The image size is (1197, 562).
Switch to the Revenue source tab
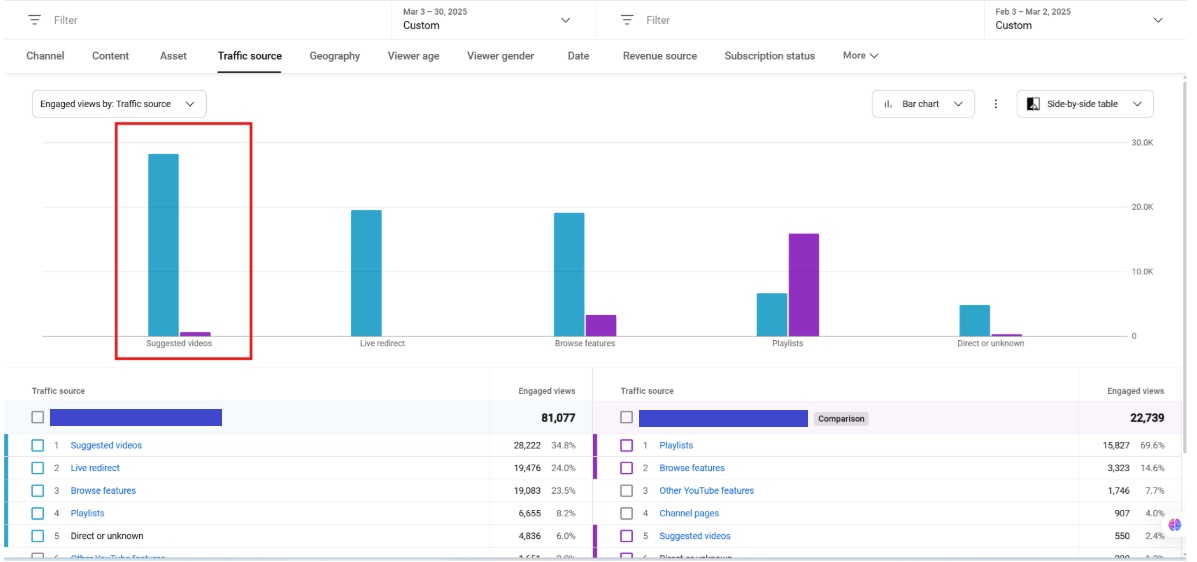point(660,56)
